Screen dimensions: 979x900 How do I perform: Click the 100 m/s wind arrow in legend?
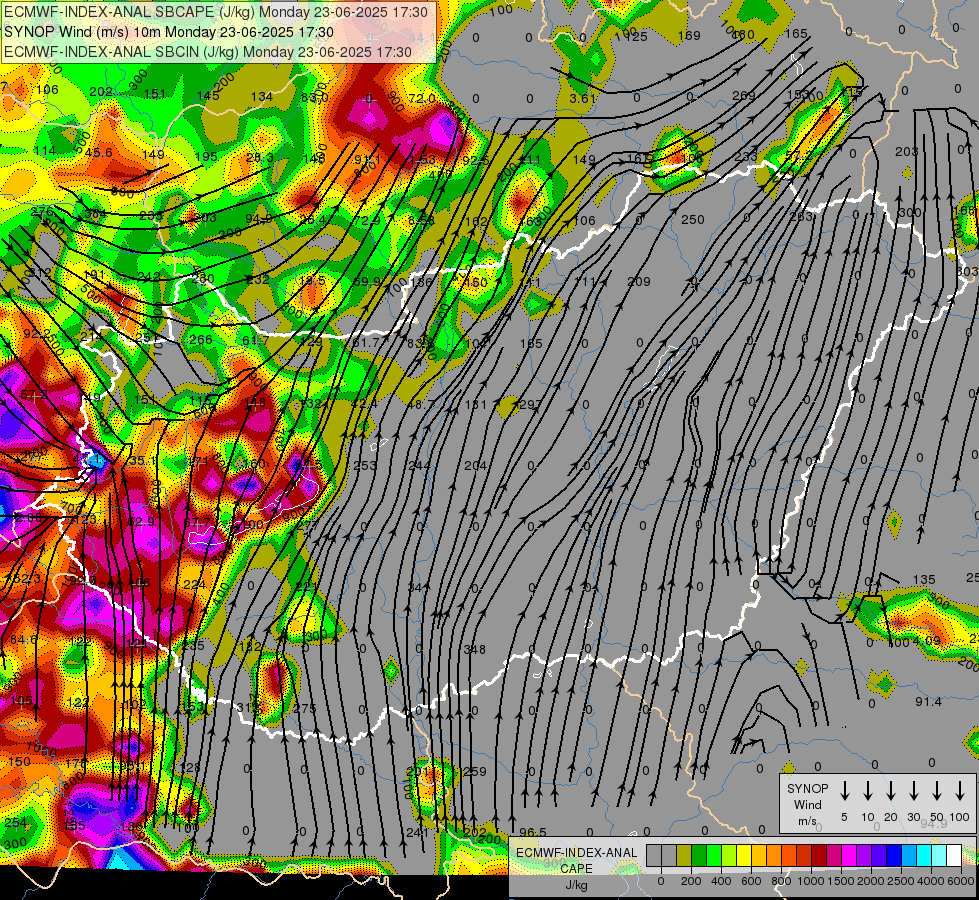tap(960, 791)
